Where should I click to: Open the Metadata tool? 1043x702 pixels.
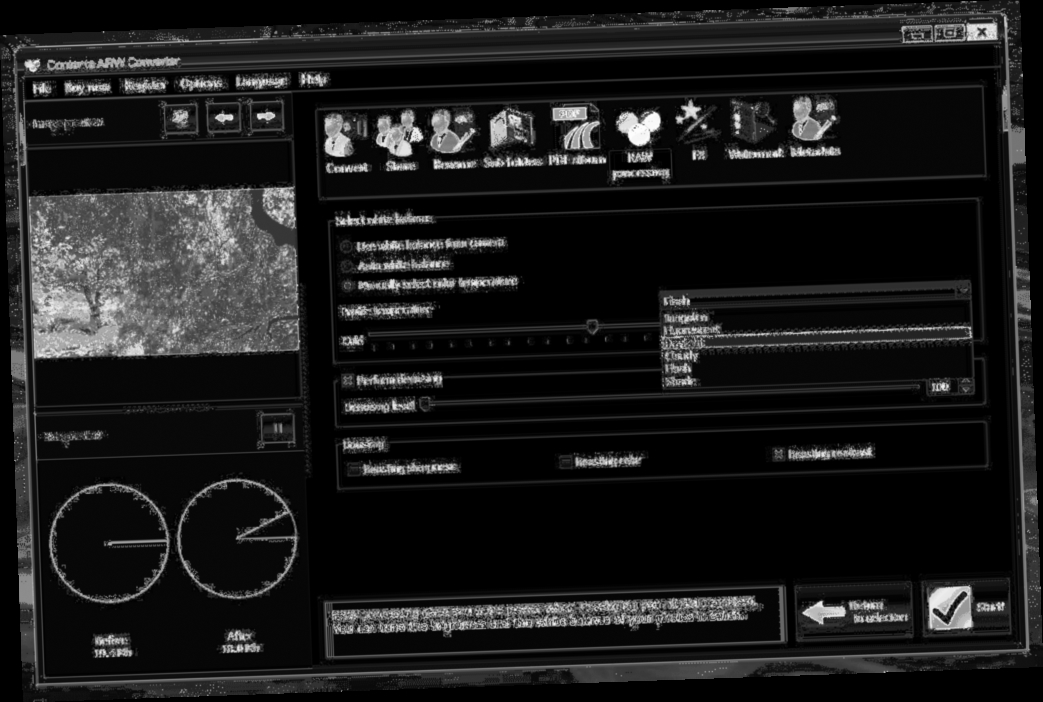tap(814, 126)
